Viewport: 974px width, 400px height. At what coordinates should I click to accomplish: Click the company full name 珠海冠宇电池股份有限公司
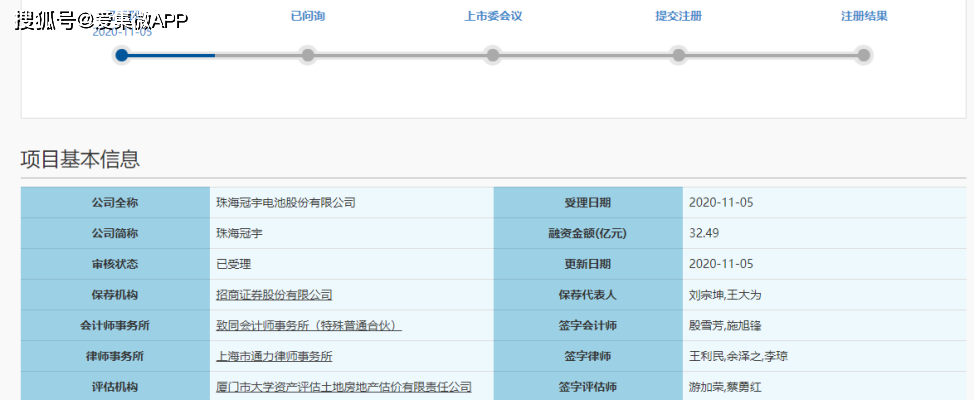click(285, 202)
